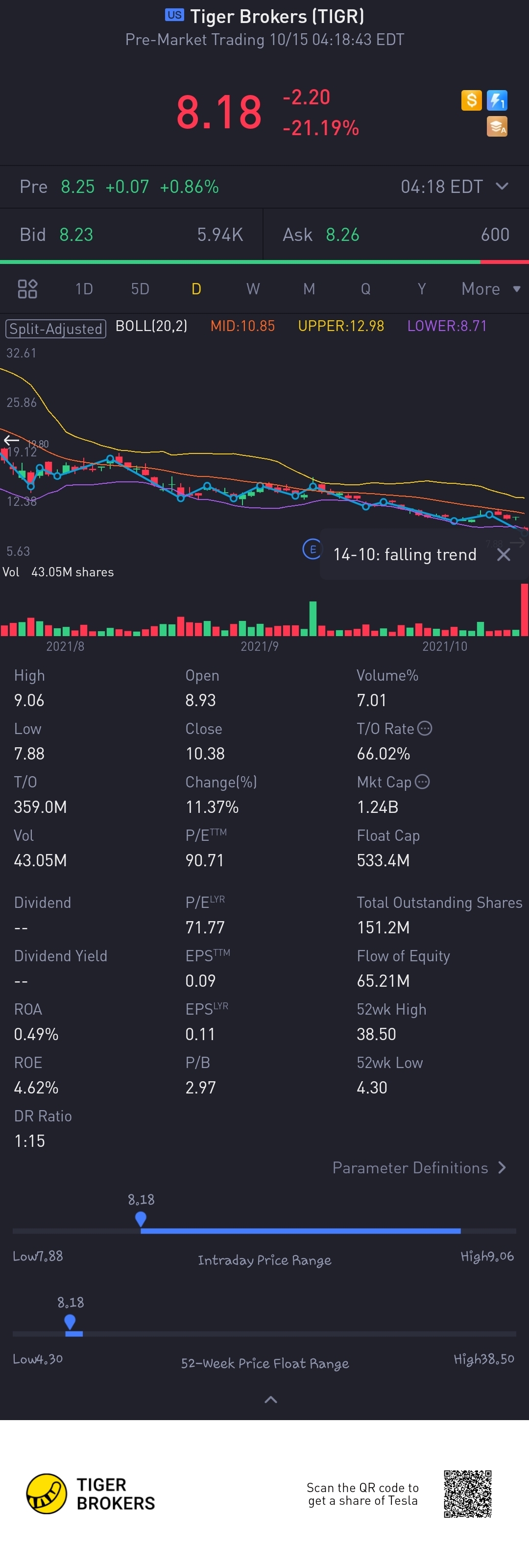Screen dimensions: 529x1568
Task: Dismiss the falling trend tooltip
Action: tap(504, 554)
